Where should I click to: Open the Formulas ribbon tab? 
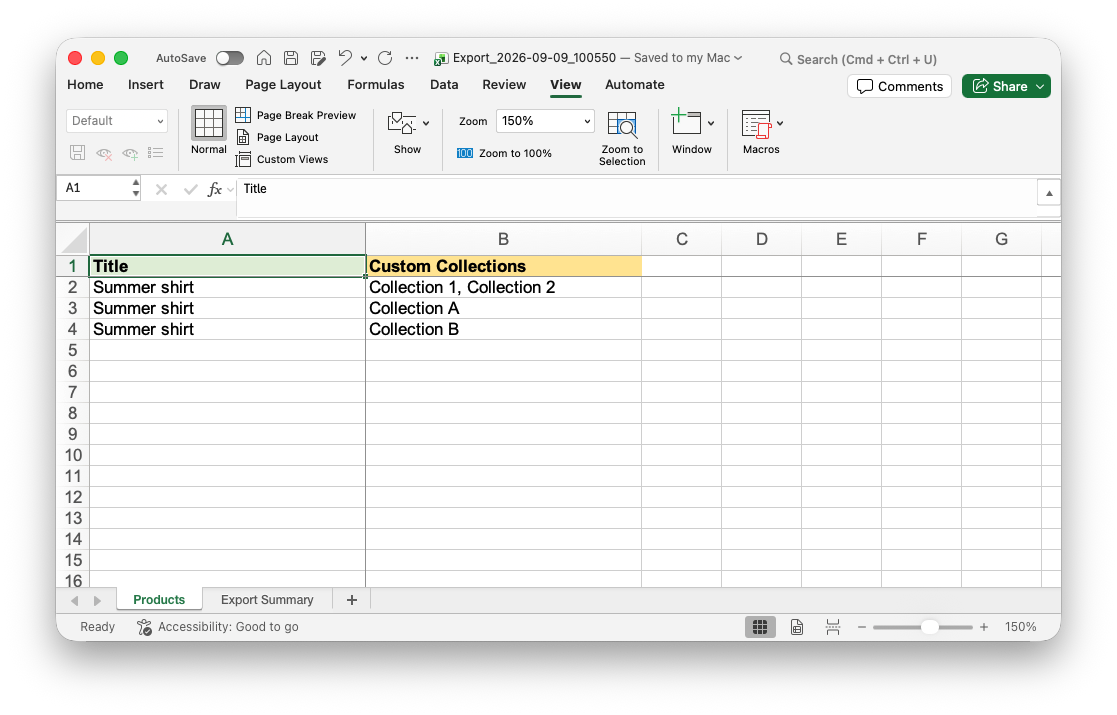tap(375, 85)
